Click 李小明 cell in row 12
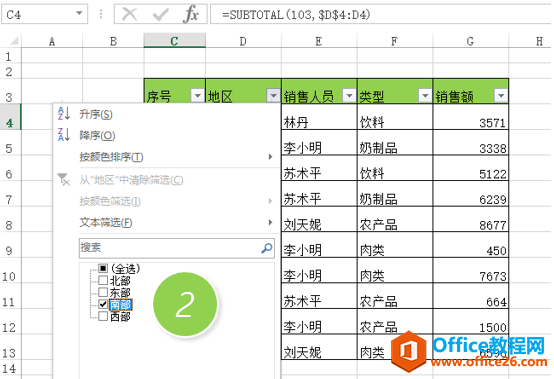The width and height of the screenshot is (554, 379). (x=319, y=321)
